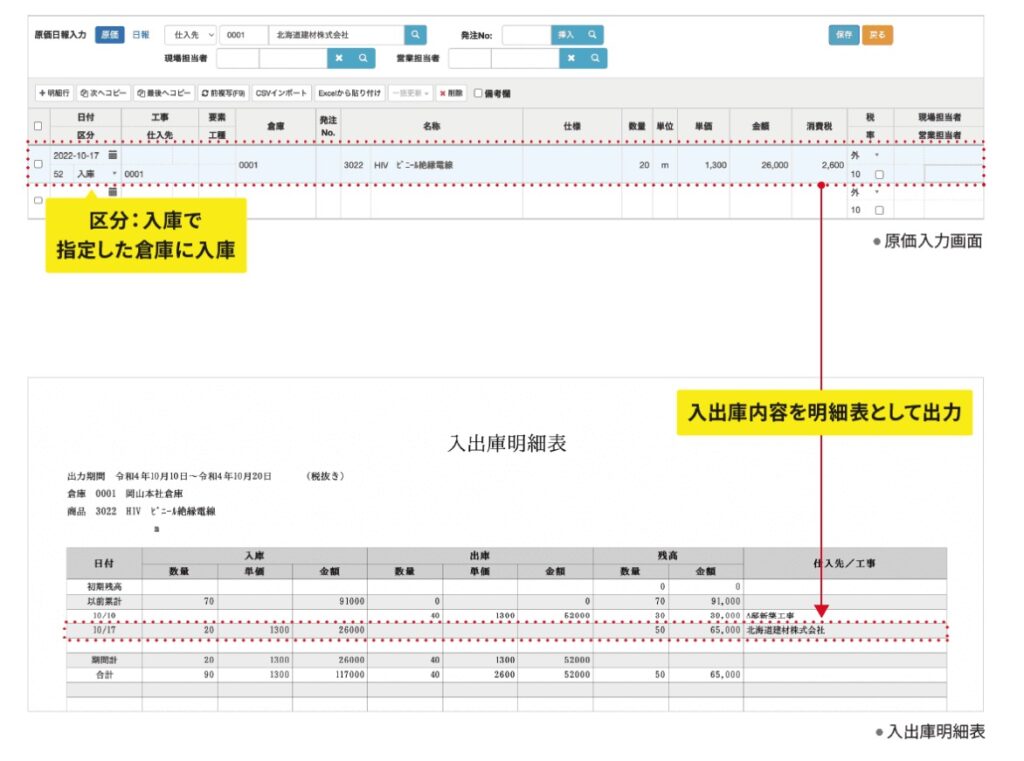
Task: Click amount 26,000 in entry row
Action: 775,165
